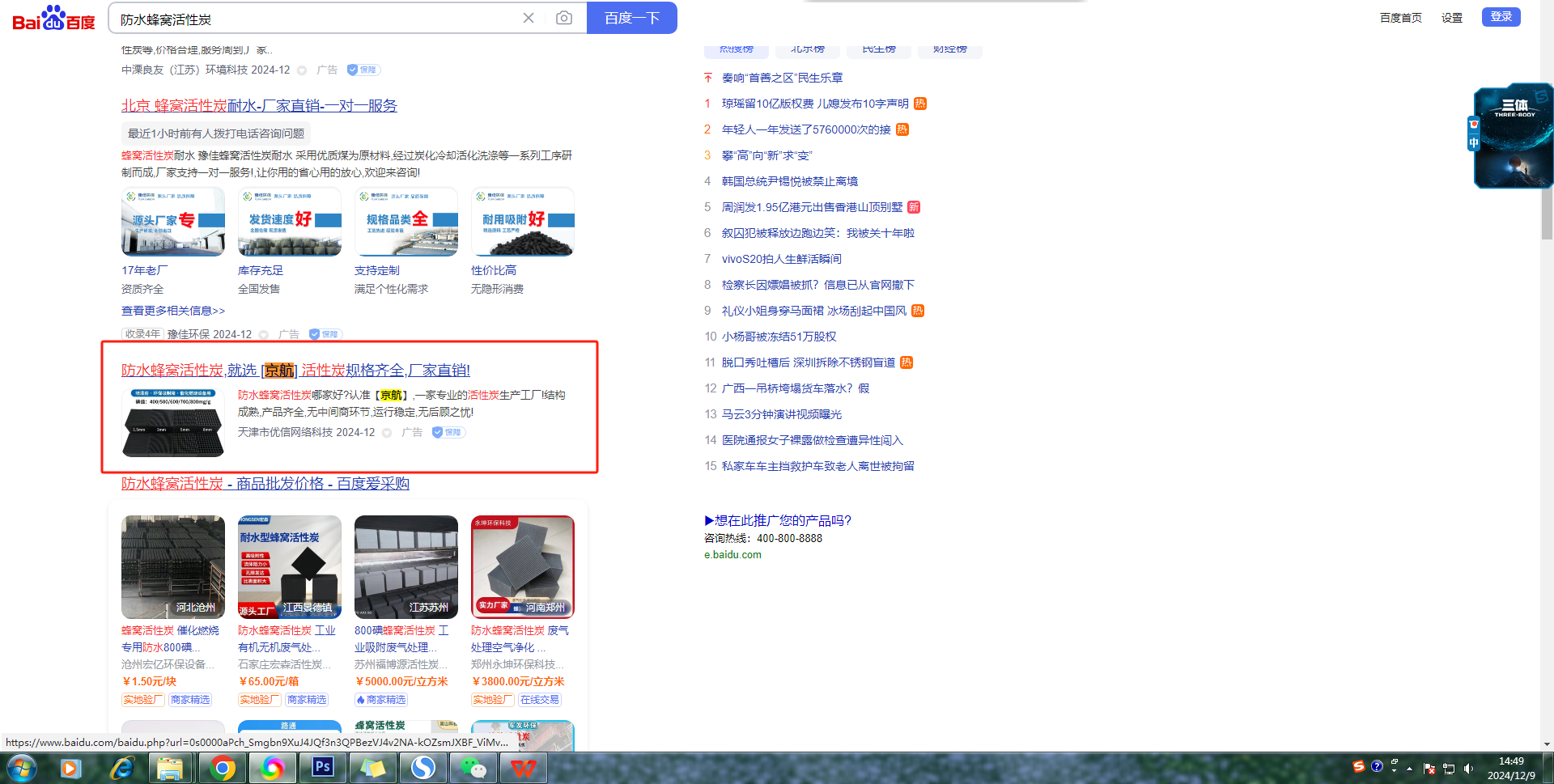
Task: Open the 江西景德镇 product image
Action: (x=290, y=567)
